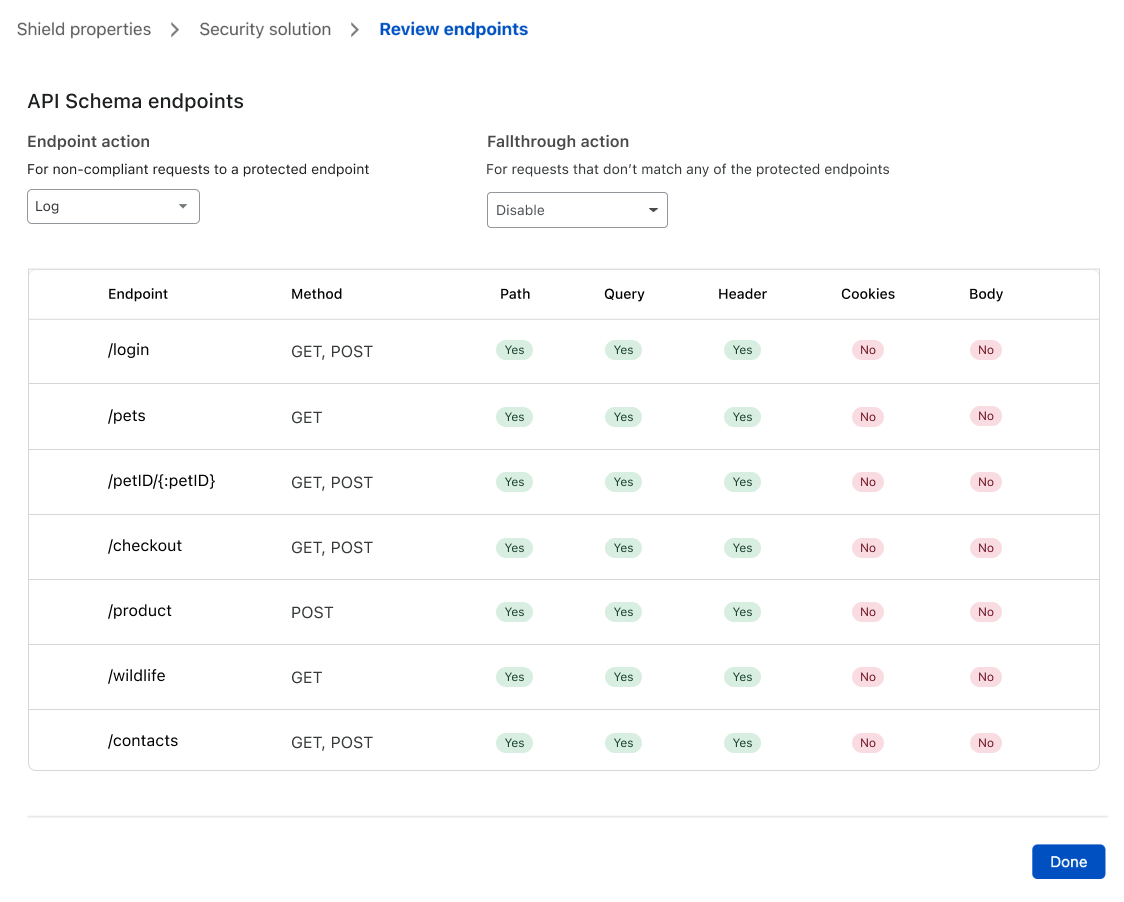Toggle the Cookies "No" badge for /pets
The height and width of the screenshot is (902, 1124).
(867, 416)
